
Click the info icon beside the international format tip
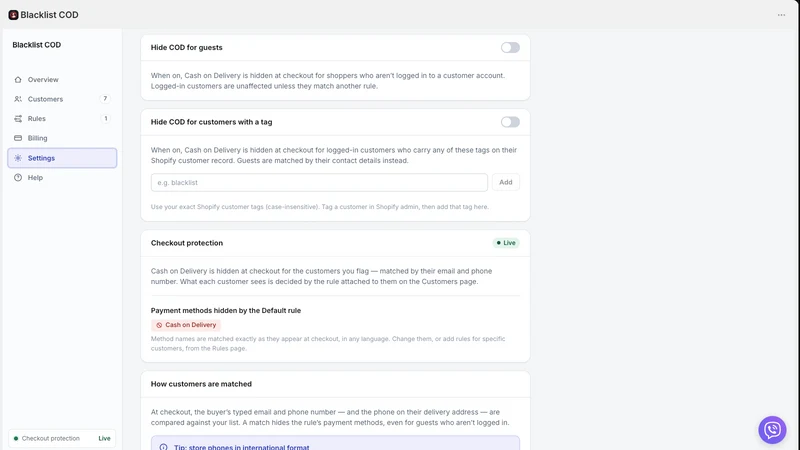pyautogui.click(x=163, y=447)
